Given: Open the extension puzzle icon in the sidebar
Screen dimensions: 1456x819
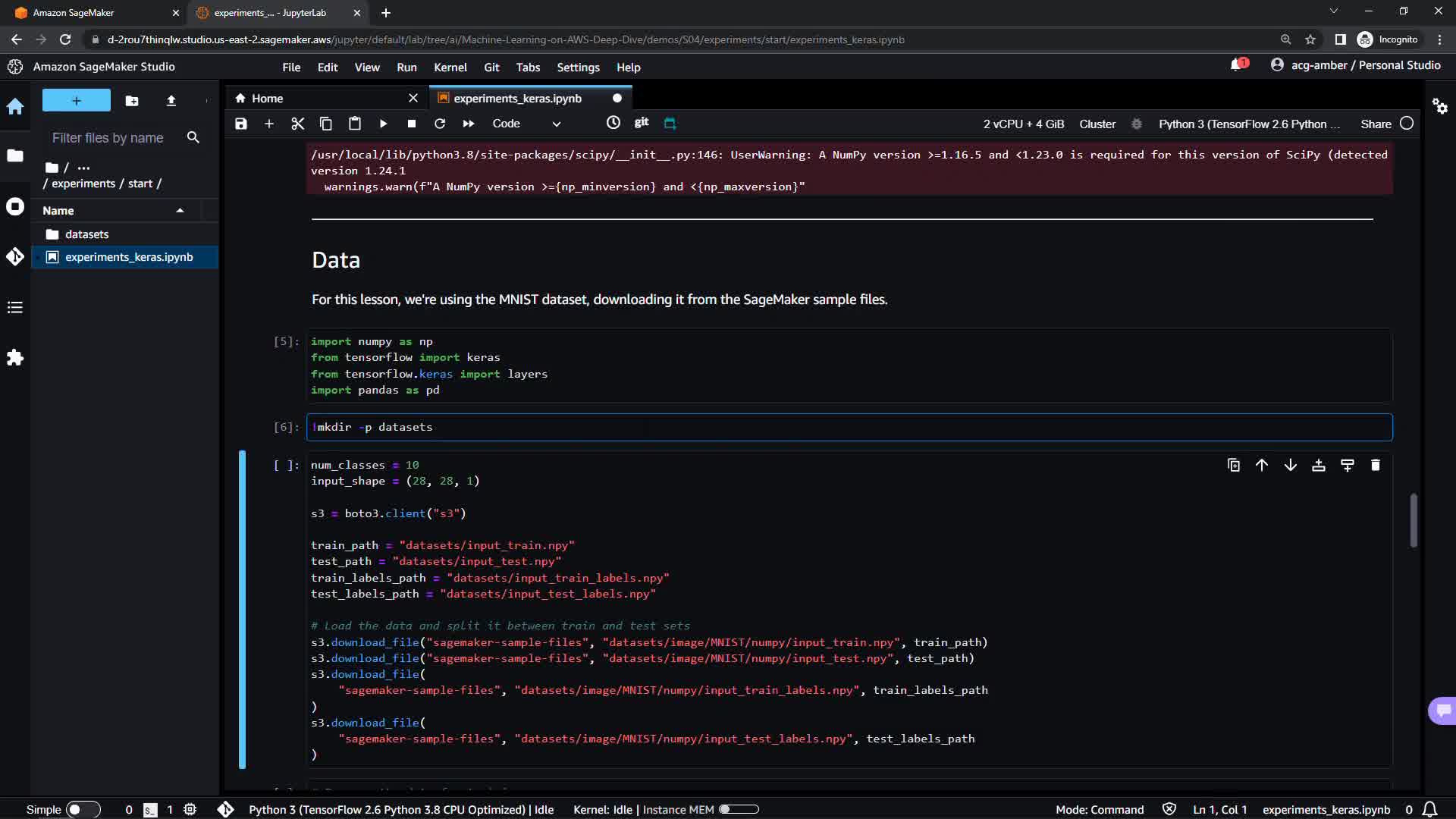Looking at the screenshot, I should [15, 358].
